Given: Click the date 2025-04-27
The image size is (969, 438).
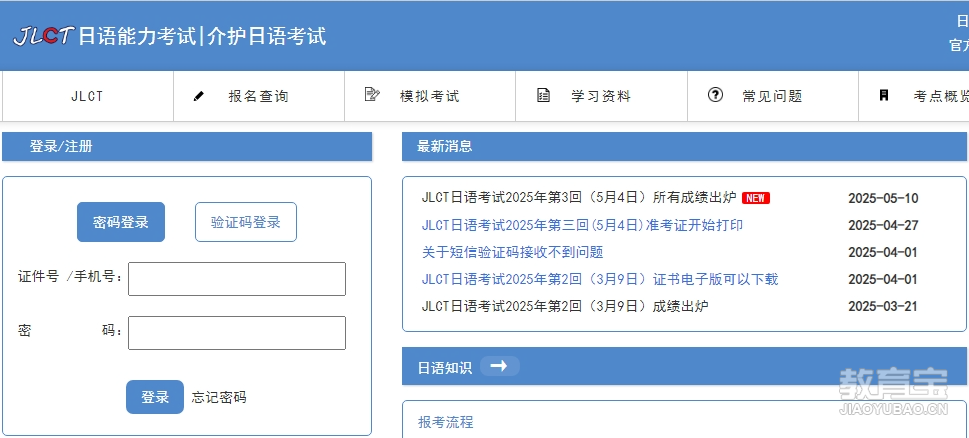Looking at the screenshot, I should coord(883,225).
